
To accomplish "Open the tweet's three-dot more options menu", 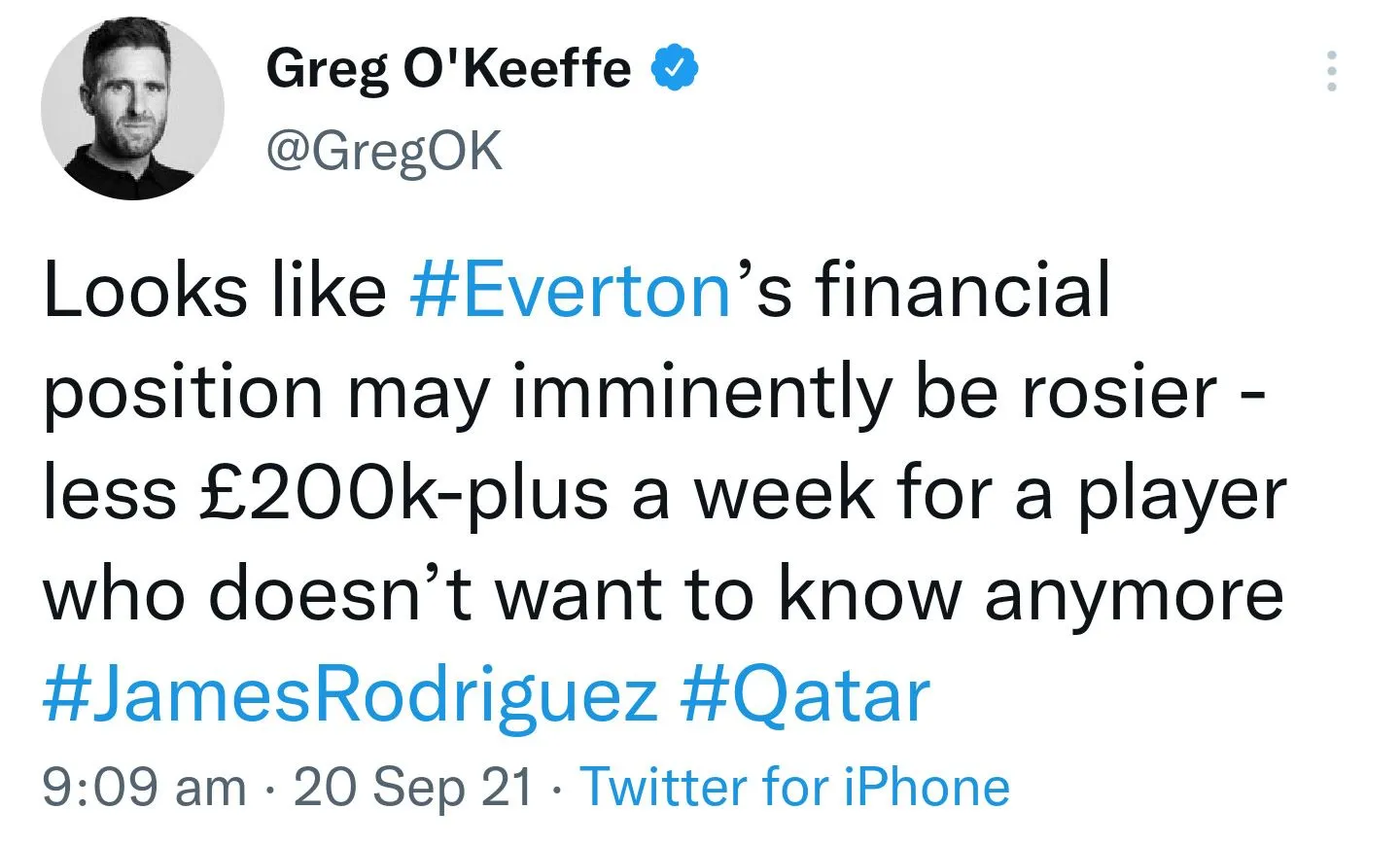I will pos(1331,71).
